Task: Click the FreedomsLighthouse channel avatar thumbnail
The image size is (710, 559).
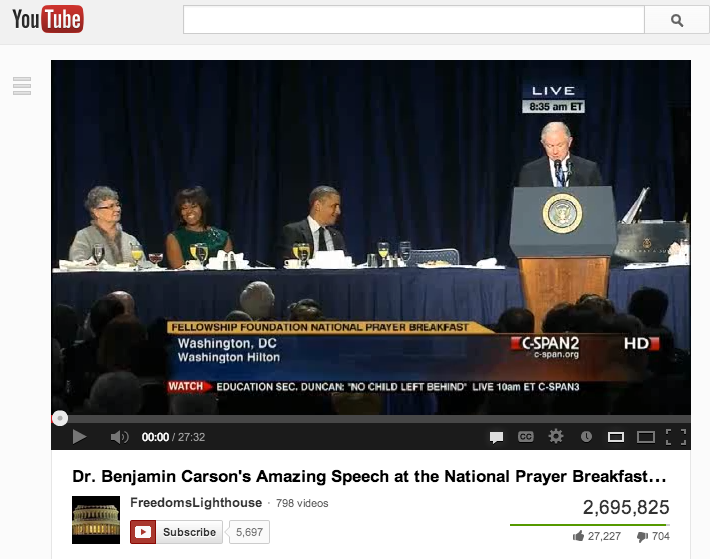Action: [x=96, y=519]
